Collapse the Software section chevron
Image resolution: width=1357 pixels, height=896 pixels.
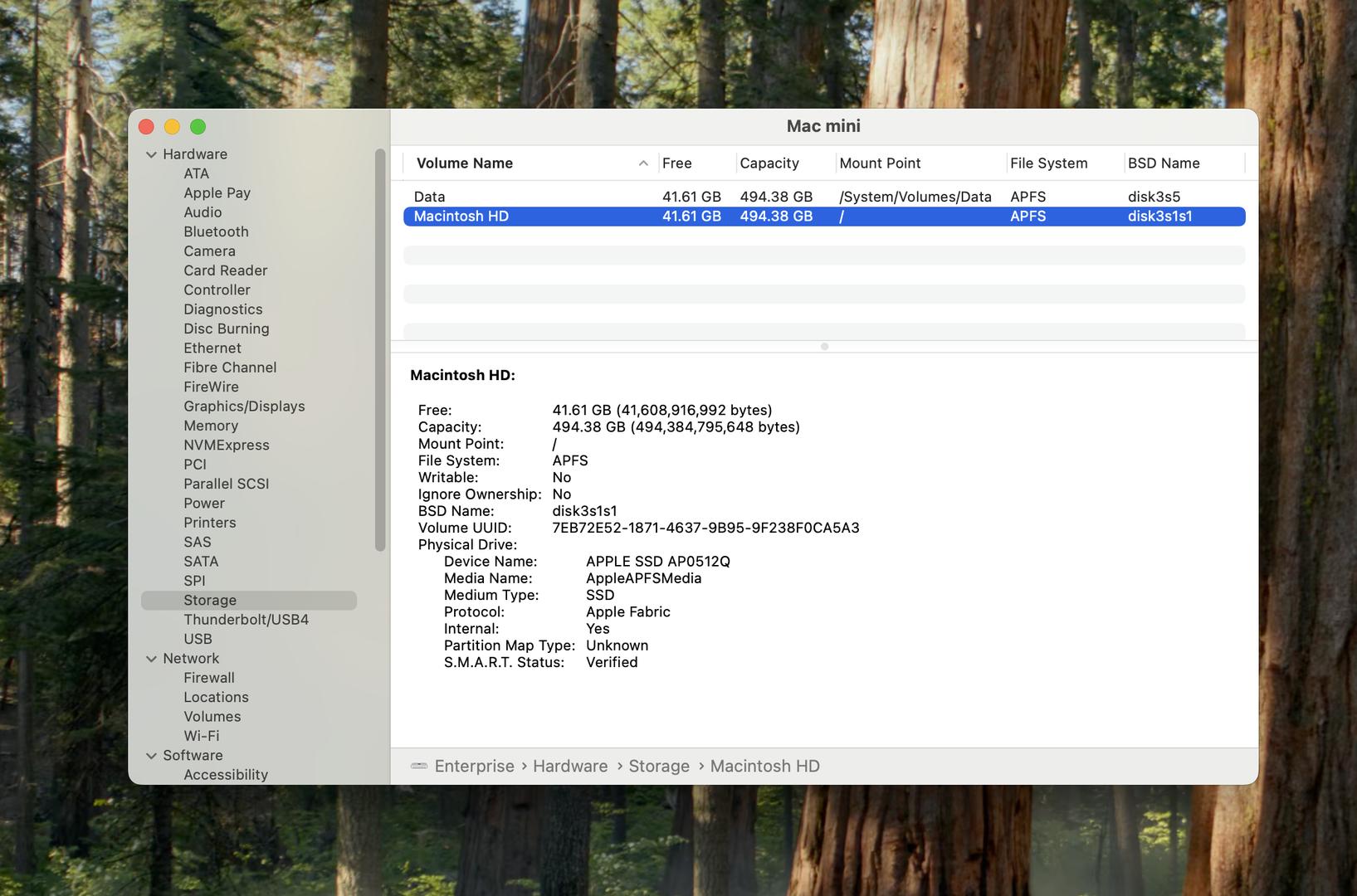[151, 756]
